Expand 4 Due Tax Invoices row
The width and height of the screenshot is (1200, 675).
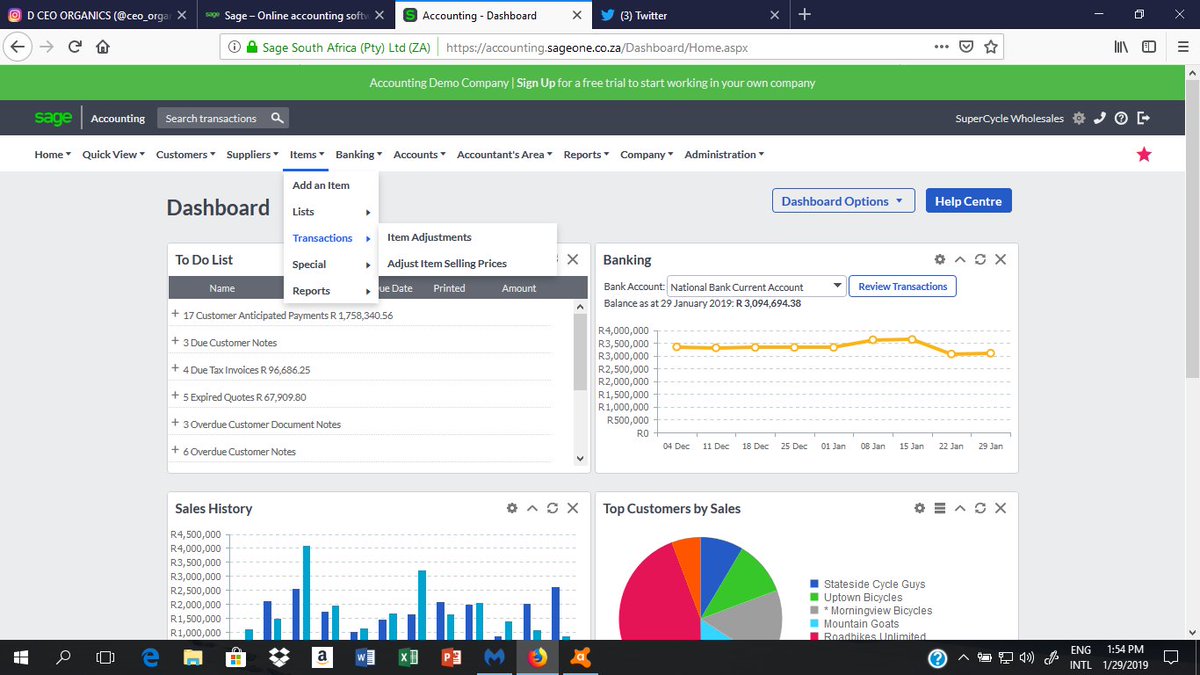tap(175, 369)
